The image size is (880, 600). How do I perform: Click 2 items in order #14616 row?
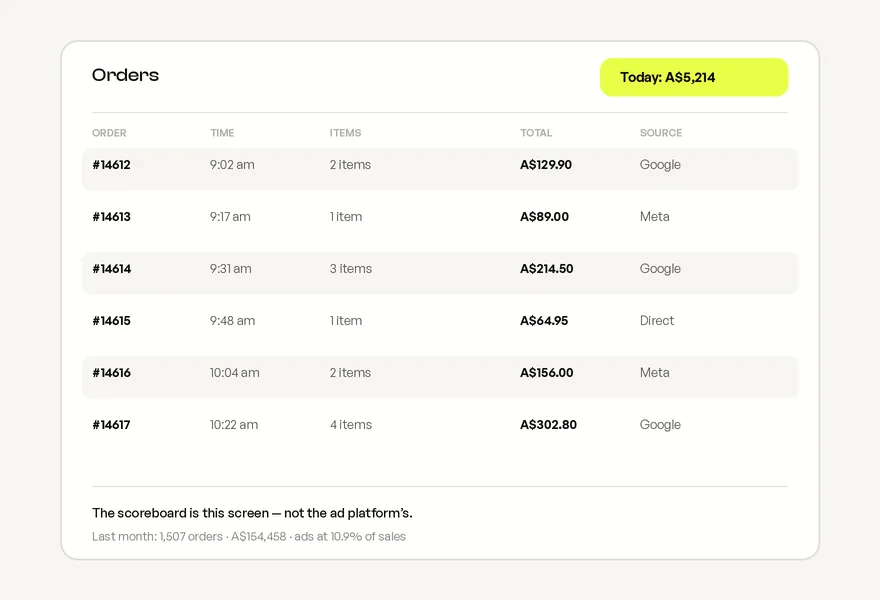[x=350, y=373]
